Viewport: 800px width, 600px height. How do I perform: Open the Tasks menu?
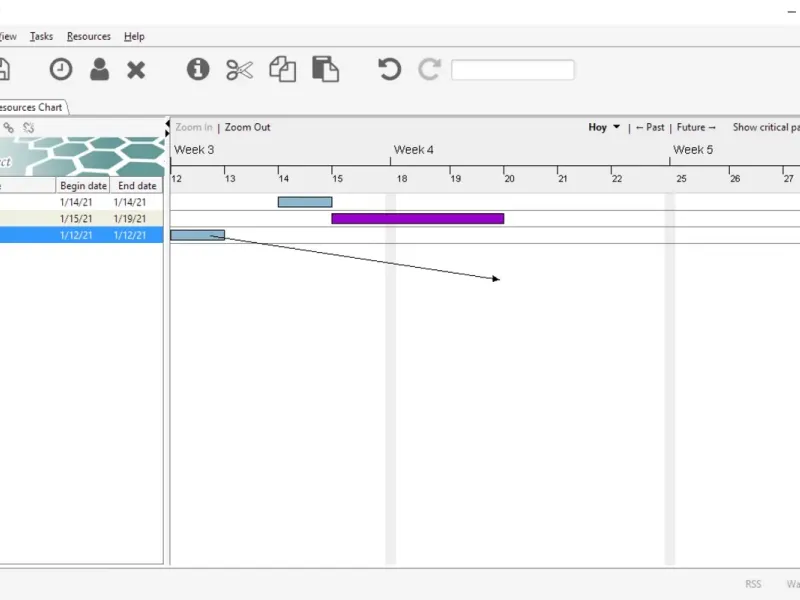pyautogui.click(x=41, y=37)
